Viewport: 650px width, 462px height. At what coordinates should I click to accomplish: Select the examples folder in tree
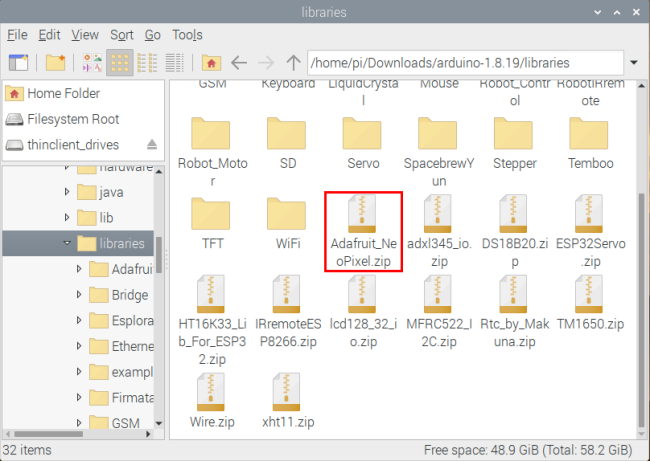[121, 372]
